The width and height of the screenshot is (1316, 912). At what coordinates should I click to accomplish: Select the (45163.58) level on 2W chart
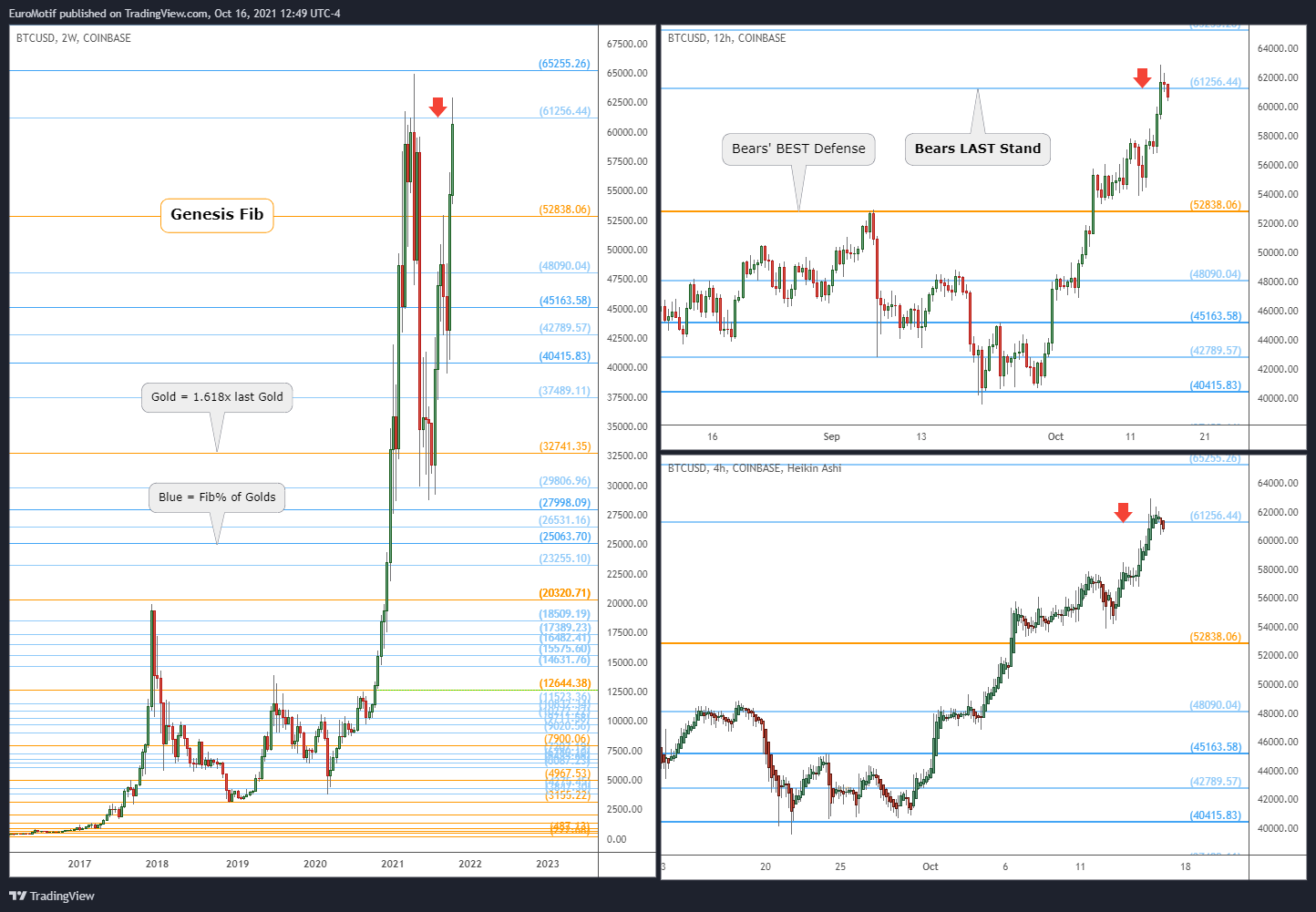565,301
